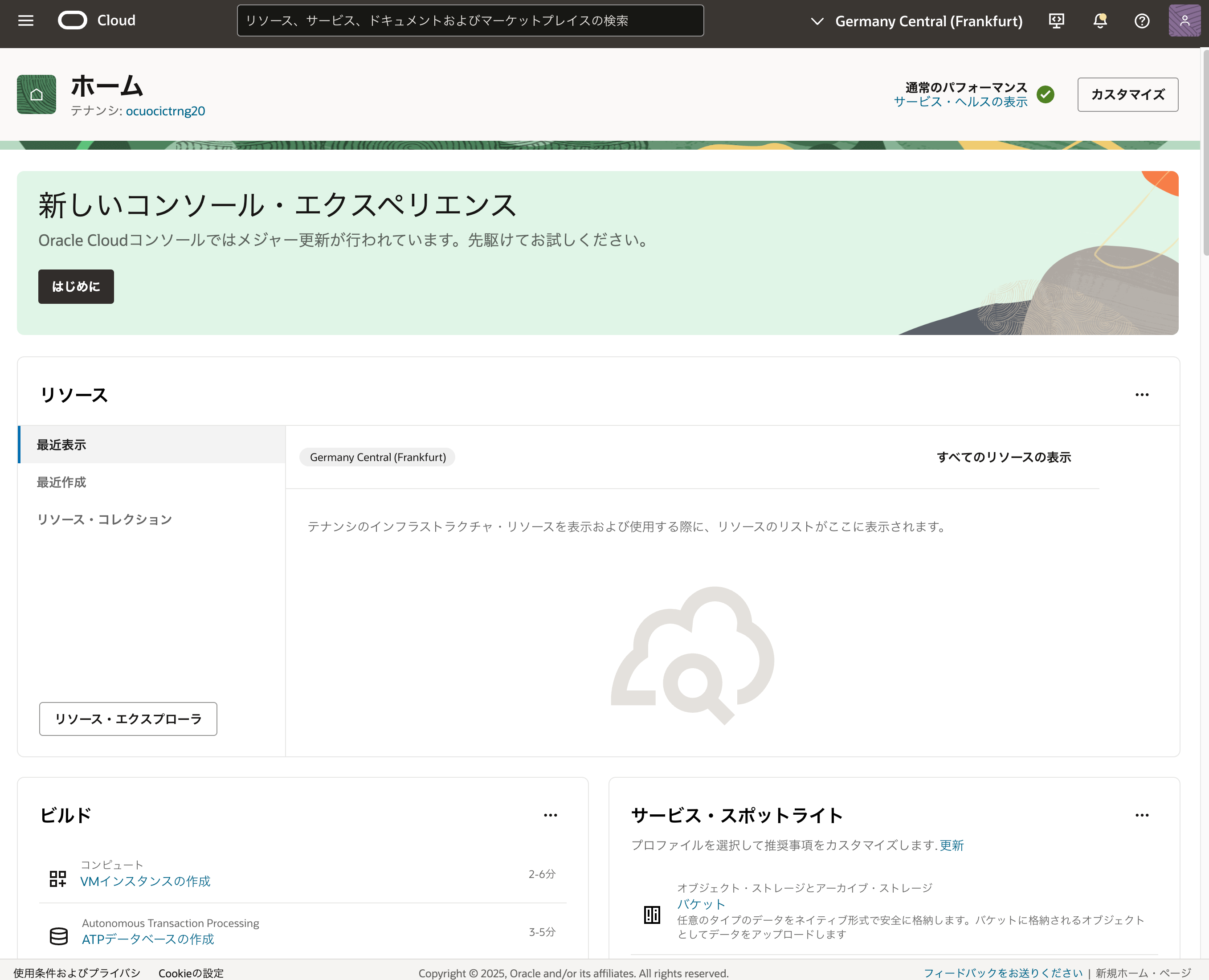Open the リソース・エクスプローラ button

(x=128, y=719)
